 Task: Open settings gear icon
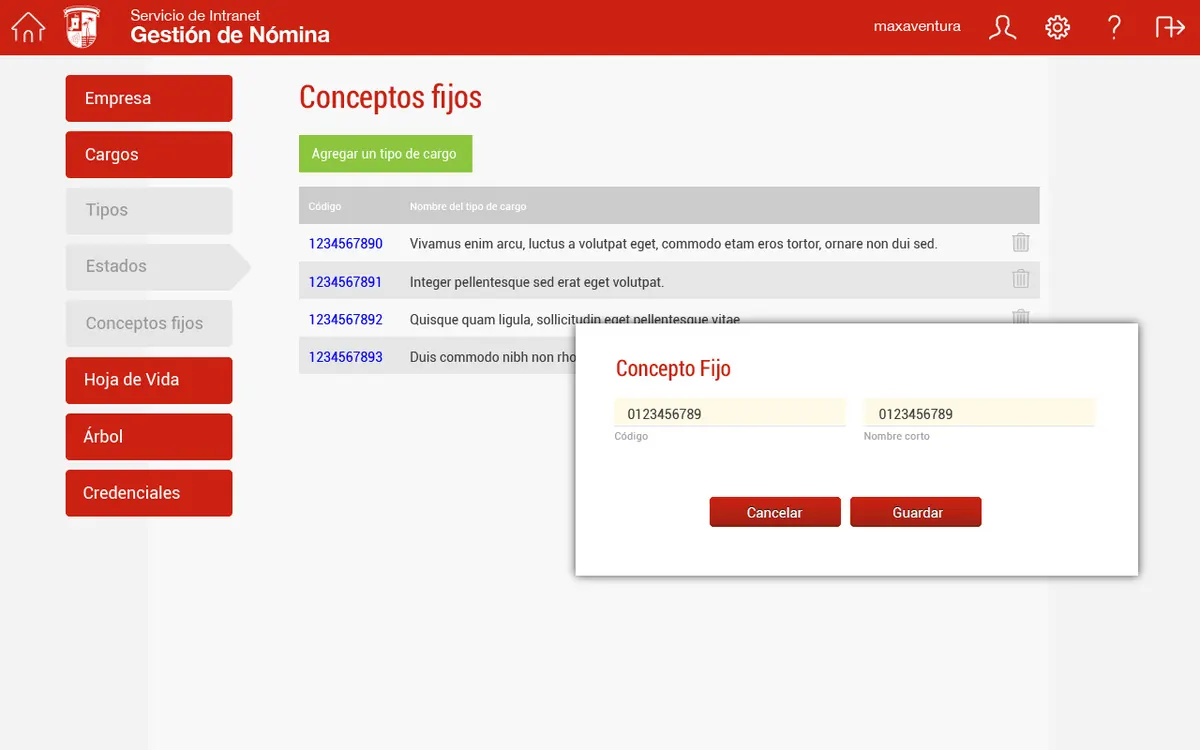click(1058, 27)
